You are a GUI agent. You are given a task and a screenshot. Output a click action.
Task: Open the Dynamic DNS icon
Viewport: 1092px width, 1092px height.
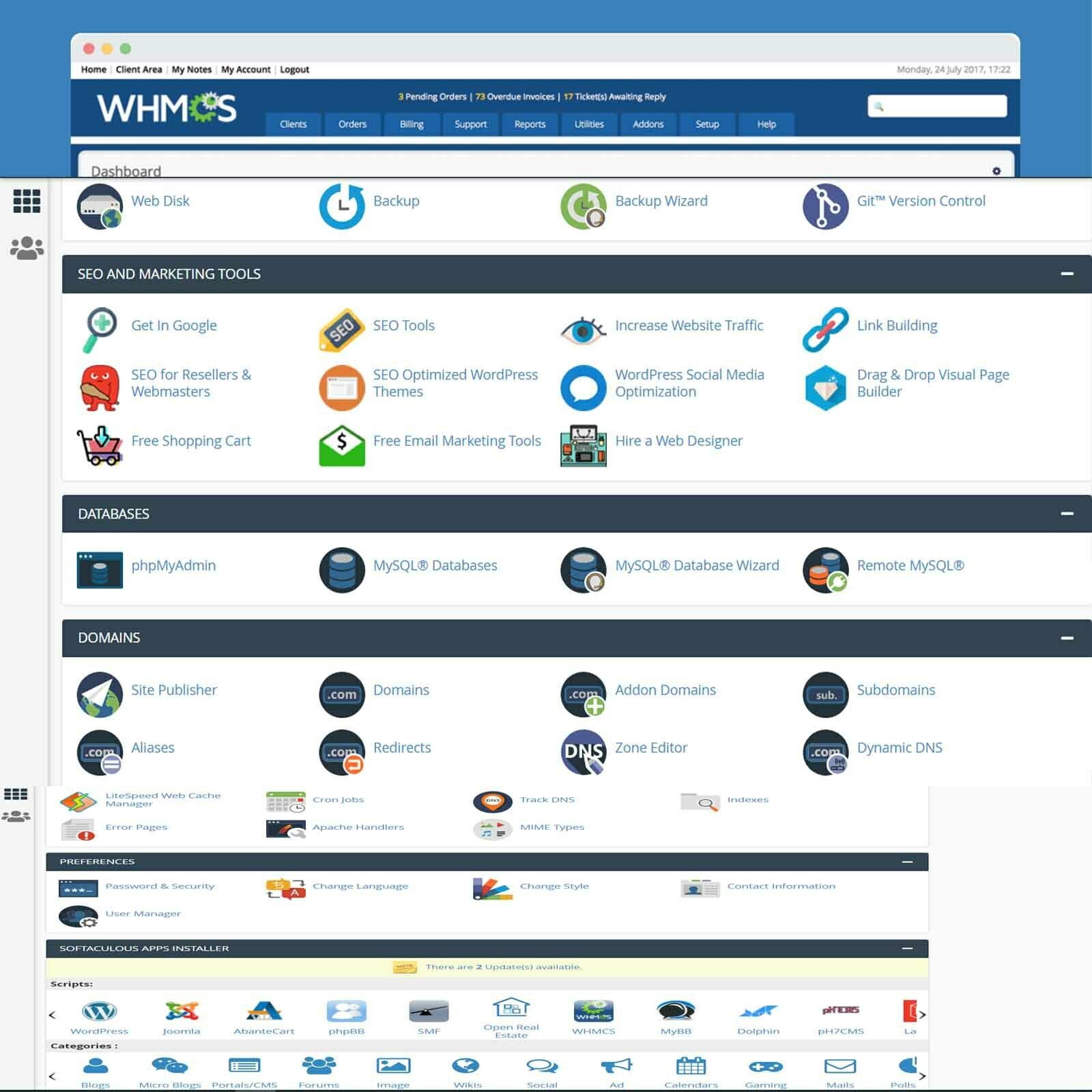point(826,752)
